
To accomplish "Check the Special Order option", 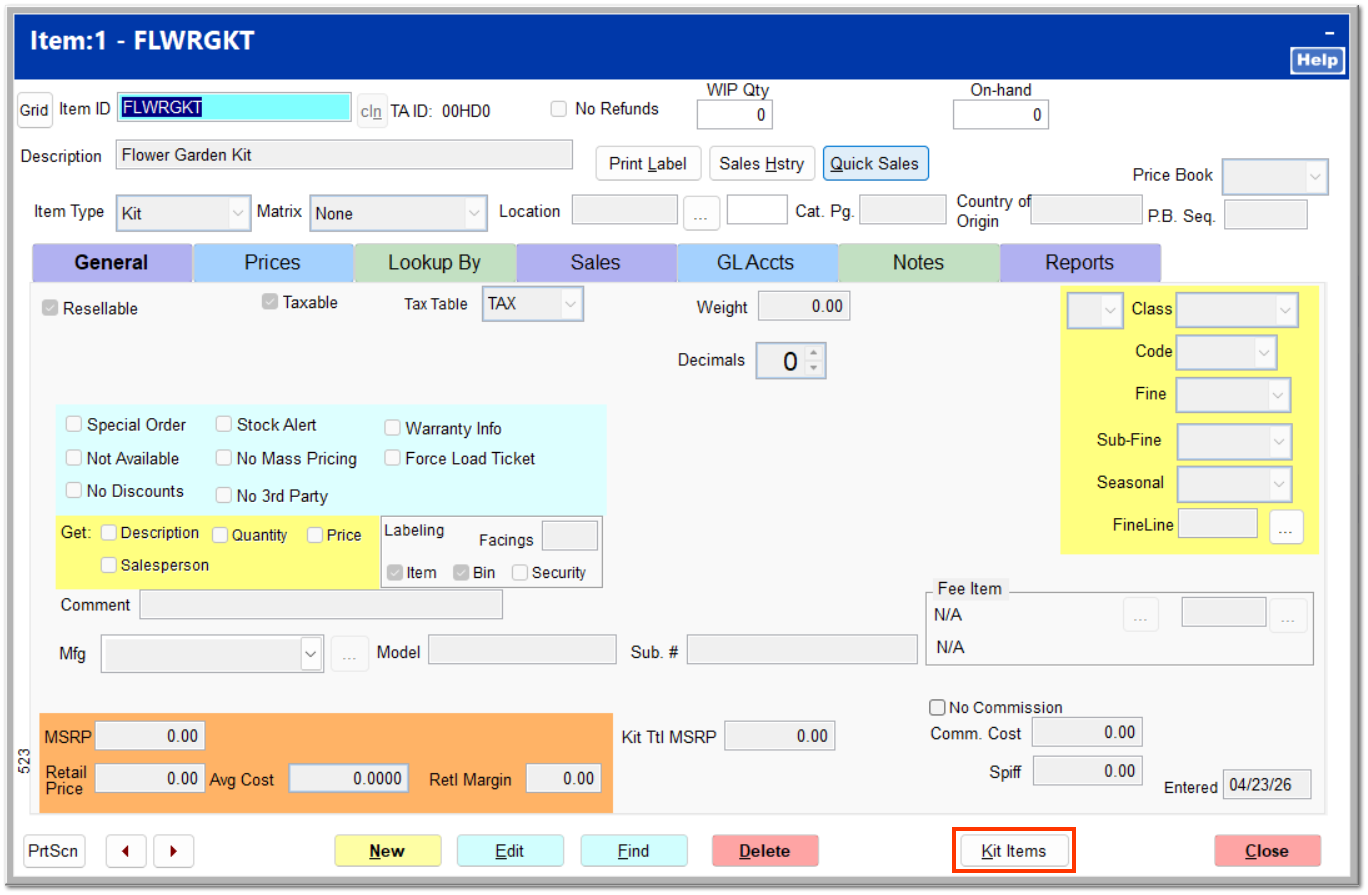I will (x=74, y=425).
